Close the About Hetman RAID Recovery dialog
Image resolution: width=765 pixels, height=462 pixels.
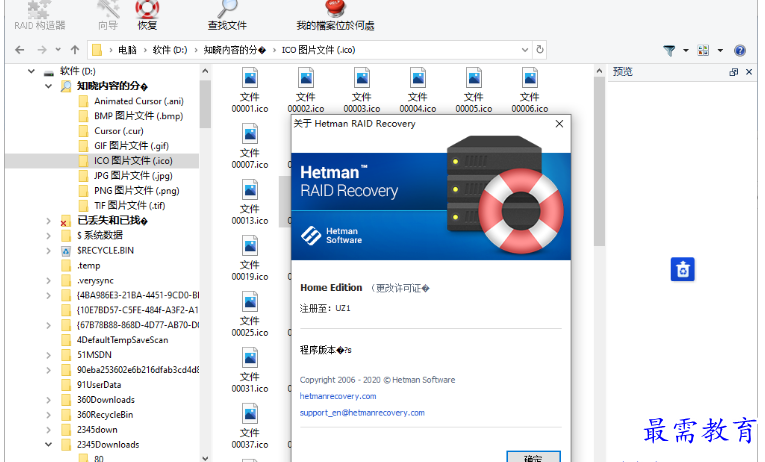tap(559, 124)
